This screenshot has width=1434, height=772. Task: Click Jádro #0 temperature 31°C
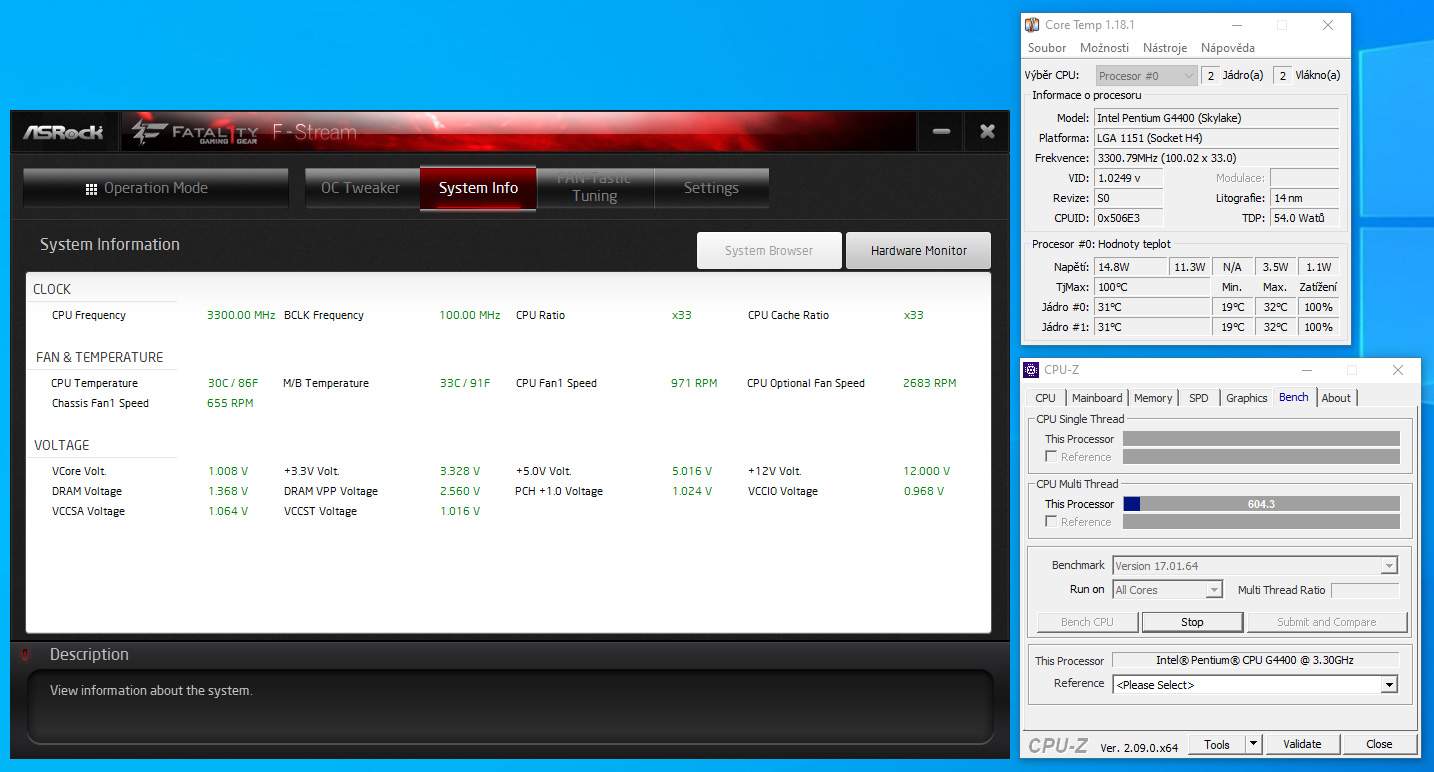tap(1151, 307)
